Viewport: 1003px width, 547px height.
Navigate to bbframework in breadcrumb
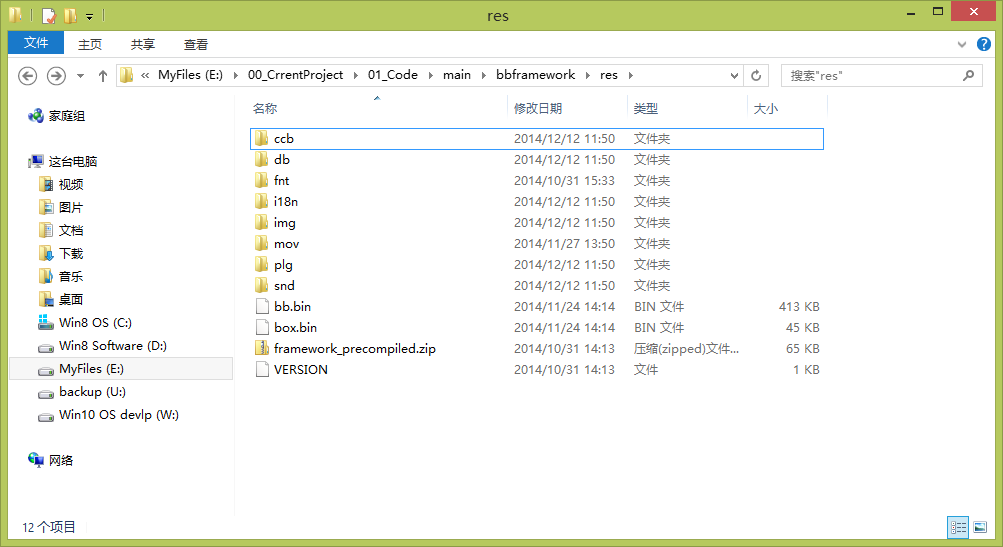[x=535, y=75]
